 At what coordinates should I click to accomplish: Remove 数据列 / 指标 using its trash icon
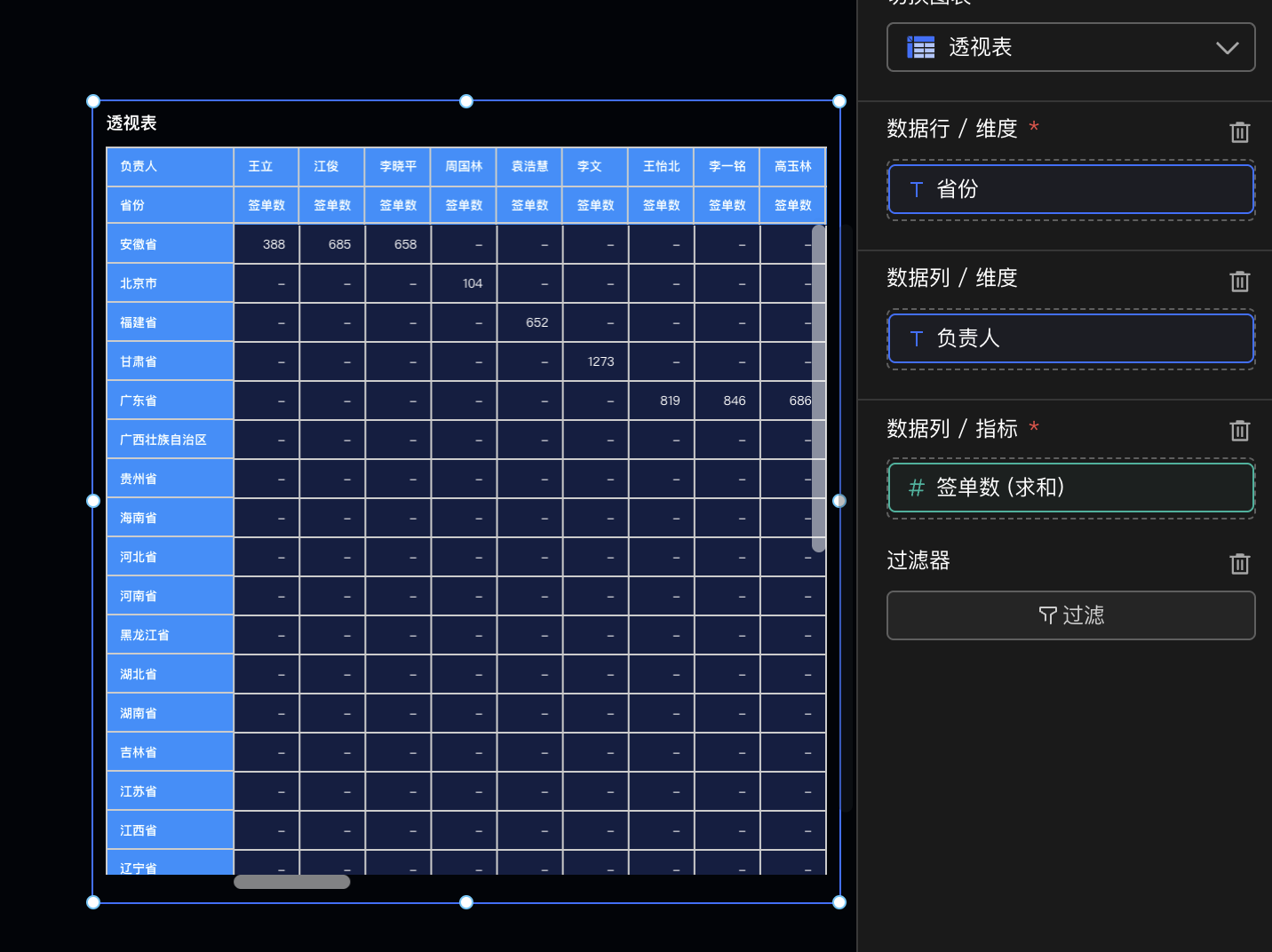click(1239, 431)
